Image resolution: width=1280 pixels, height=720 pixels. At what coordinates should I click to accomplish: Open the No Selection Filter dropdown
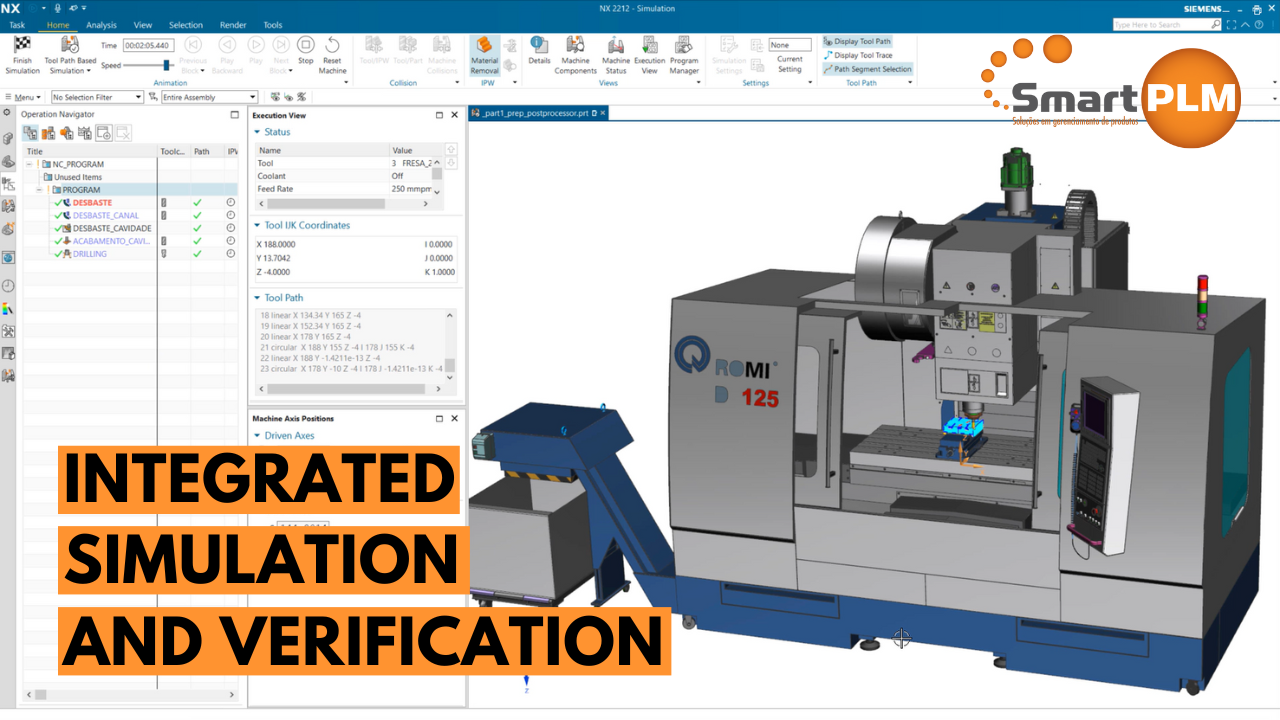click(x=97, y=97)
